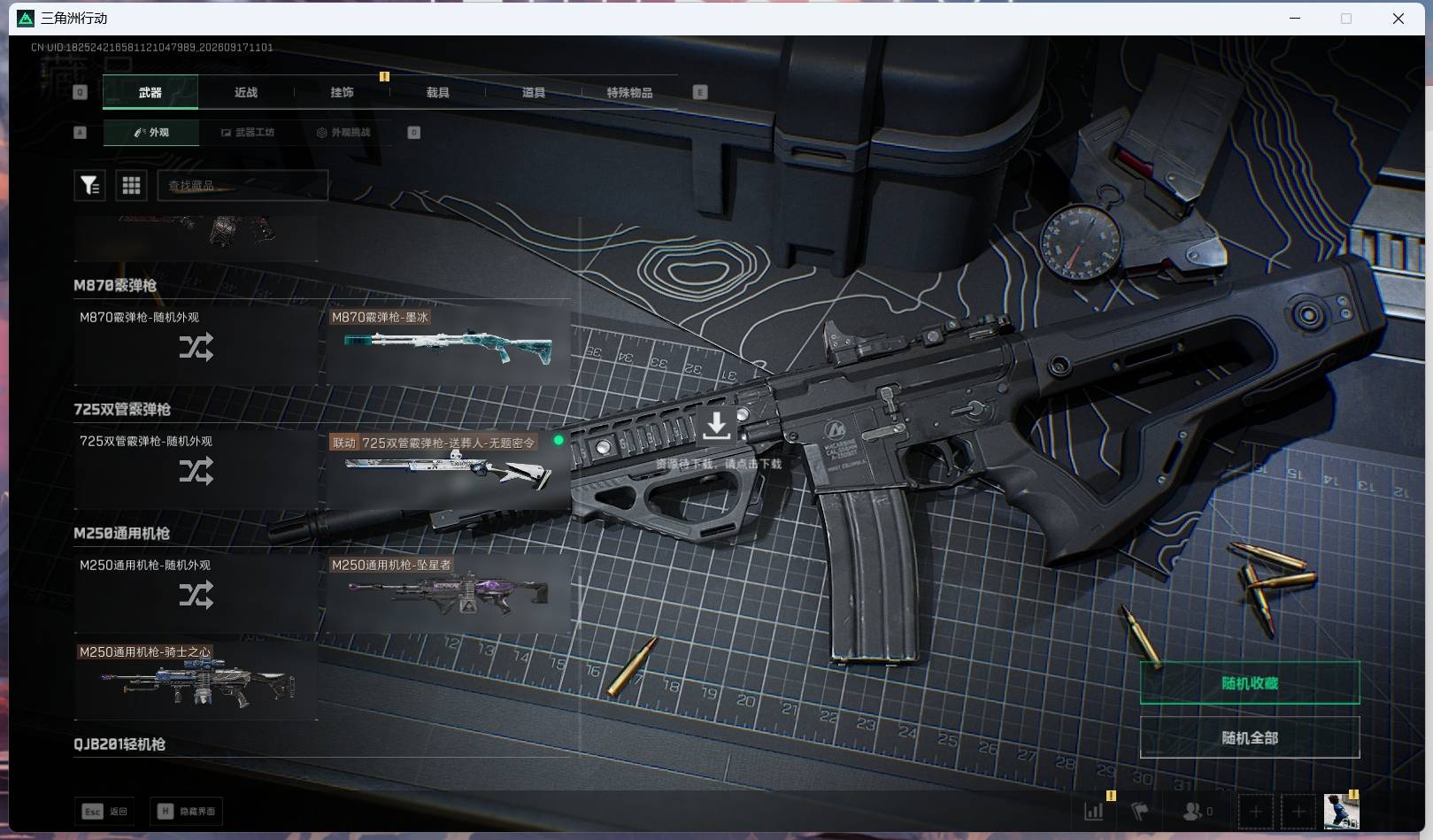Screen dimensions: 1433x840
Task: Select the 725双管霰弹枪-随机外观 card
Action: point(196,469)
